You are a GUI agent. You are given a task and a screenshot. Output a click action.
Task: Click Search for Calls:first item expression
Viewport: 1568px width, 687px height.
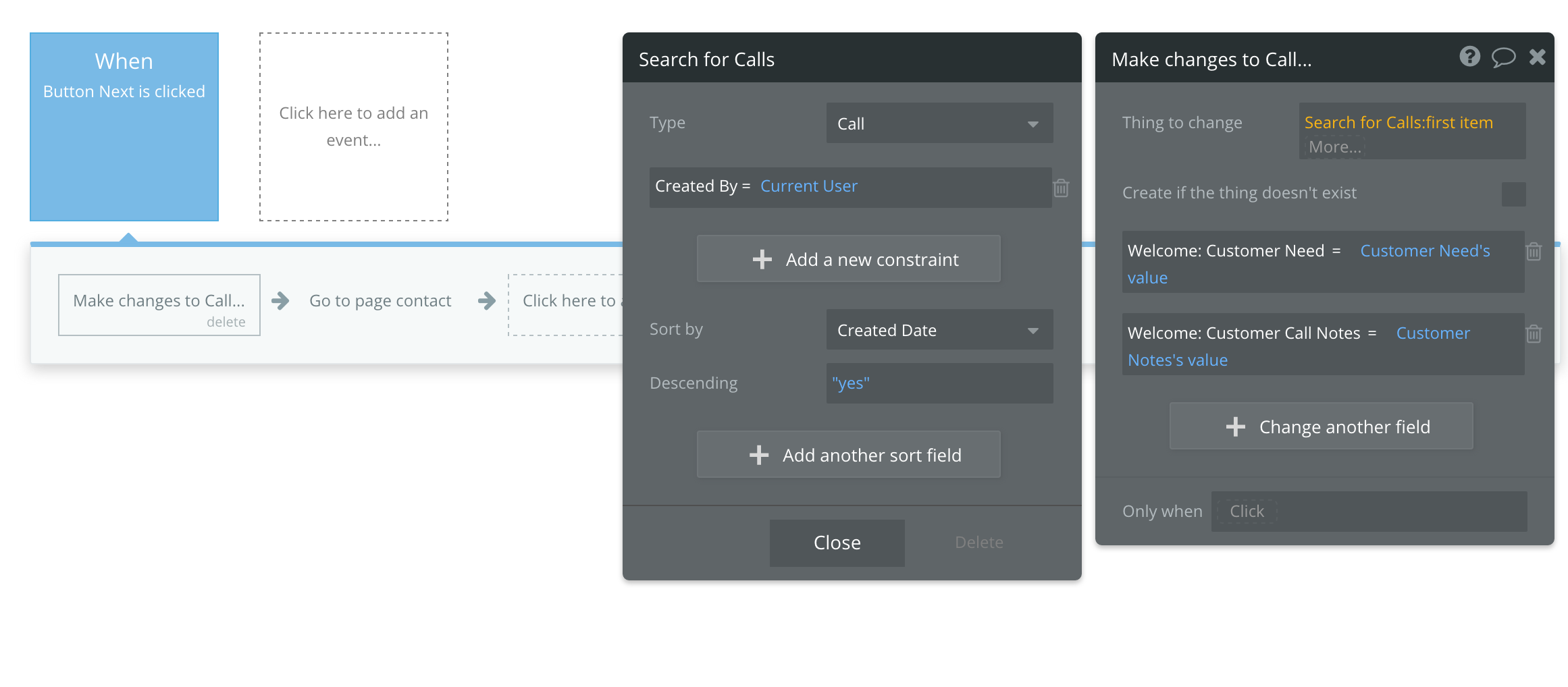tap(1398, 123)
